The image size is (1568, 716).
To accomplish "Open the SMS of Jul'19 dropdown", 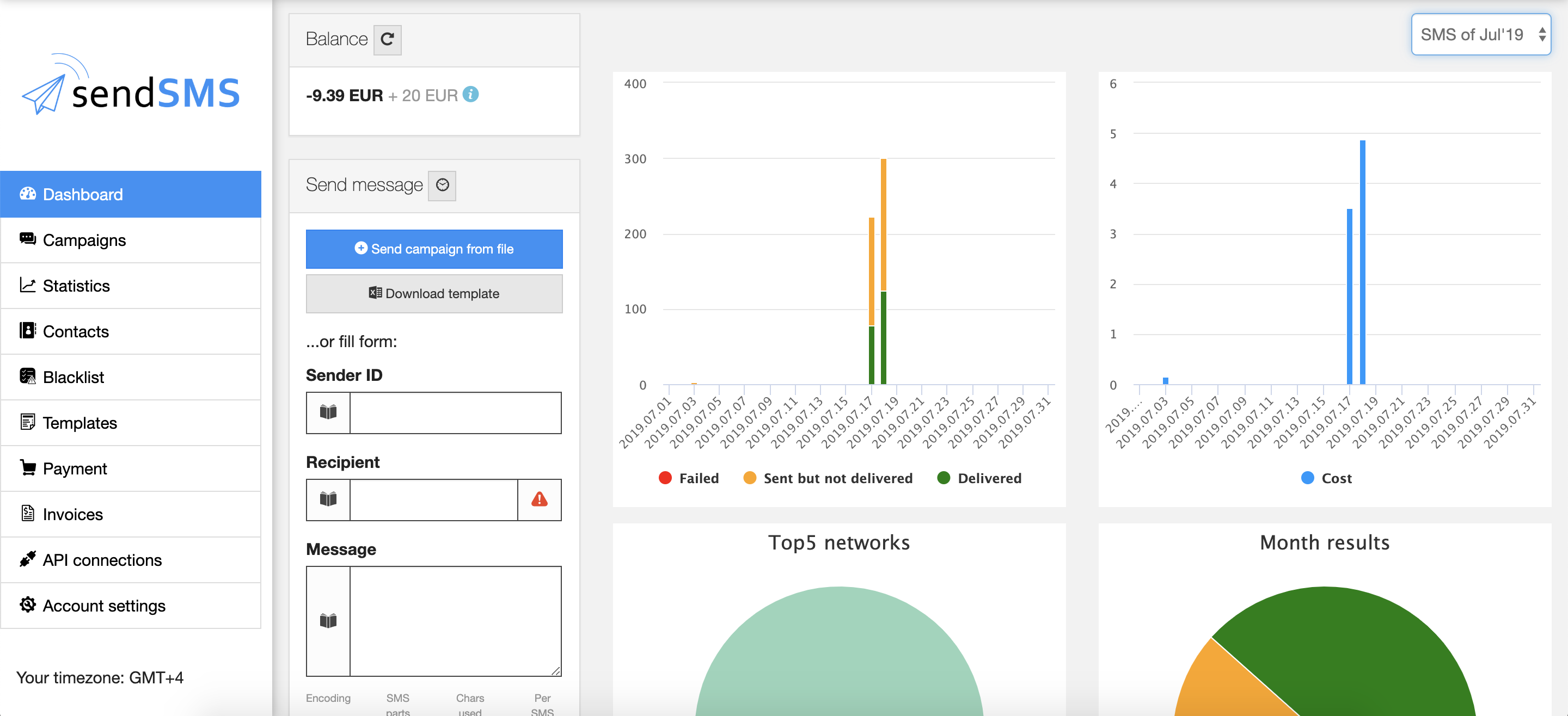I will pos(1480,35).
